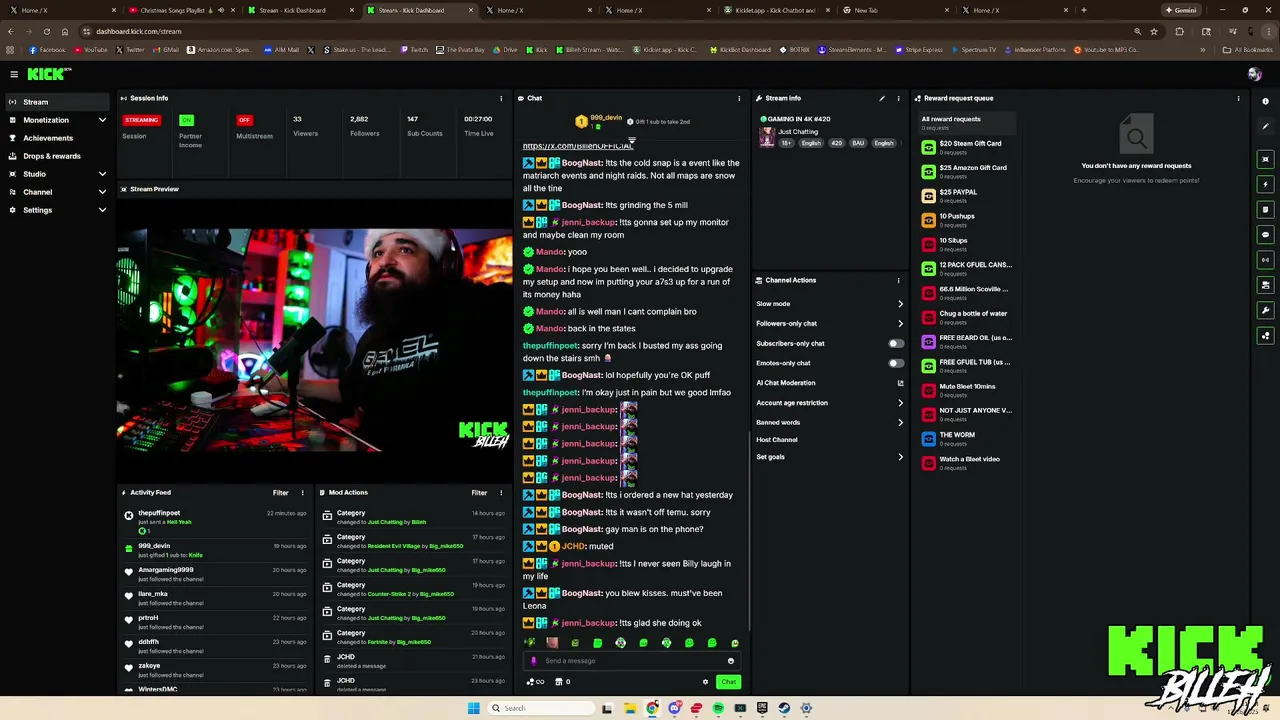Open the Activity Feed Filter button
The width and height of the screenshot is (1280, 720).
pos(281,492)
